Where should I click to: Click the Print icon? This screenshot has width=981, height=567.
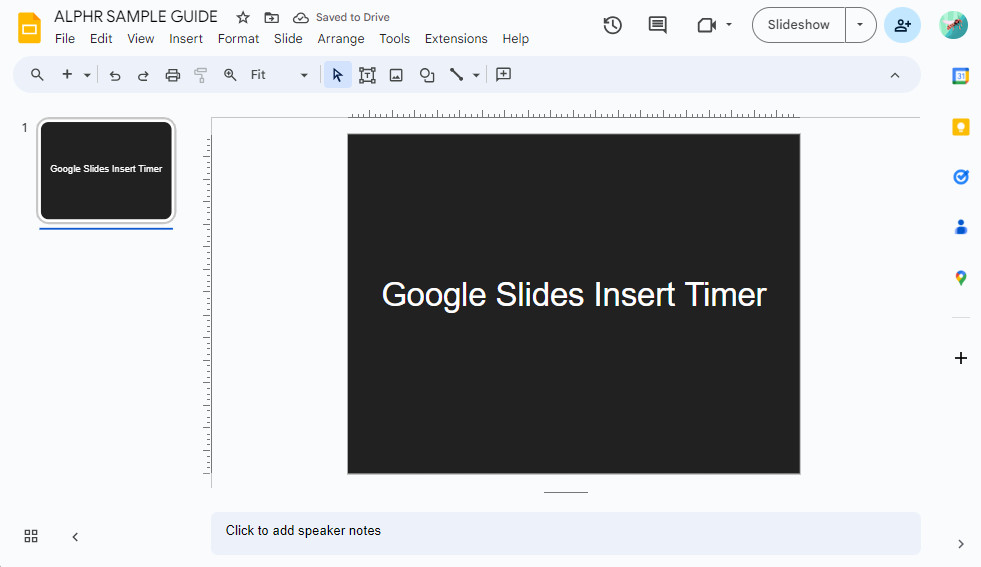(173, 75)
